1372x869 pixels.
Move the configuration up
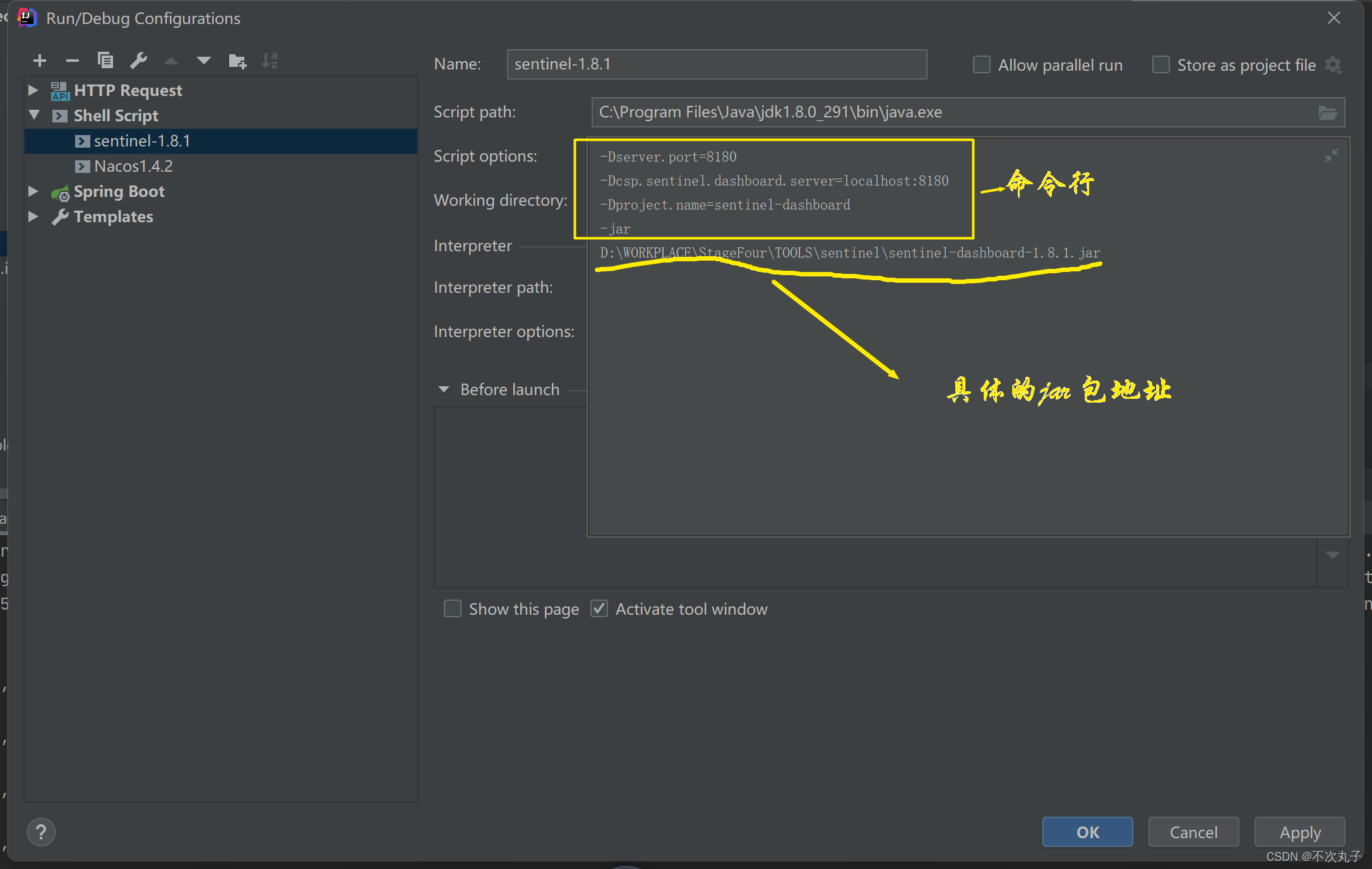point(171,61)
